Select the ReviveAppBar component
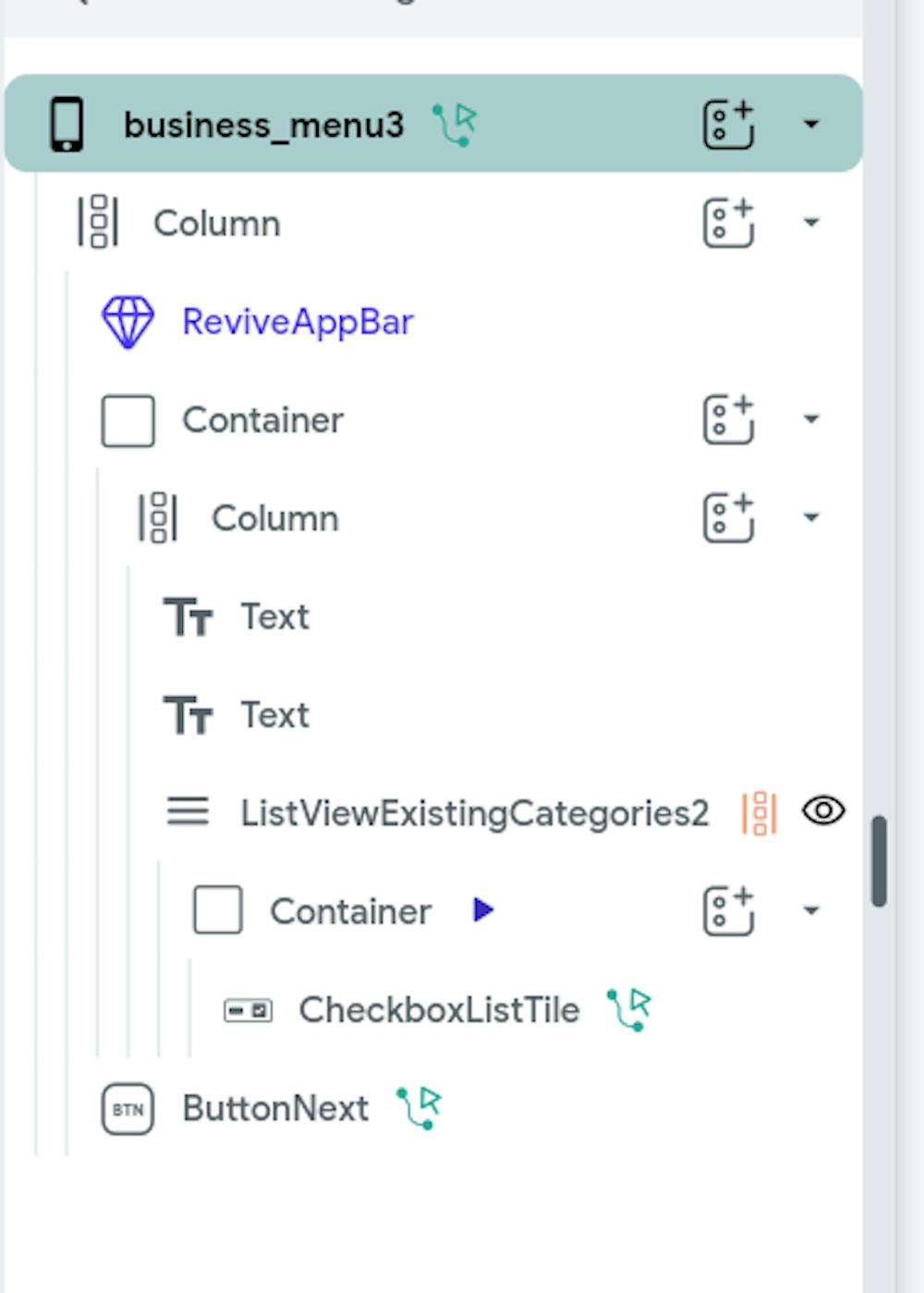 pos(297,322)
